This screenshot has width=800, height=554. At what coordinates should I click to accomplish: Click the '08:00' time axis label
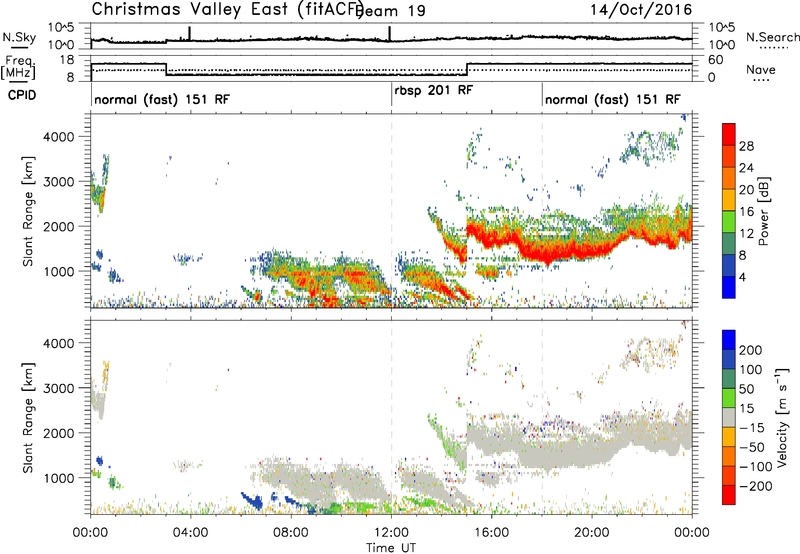[291, 533]
